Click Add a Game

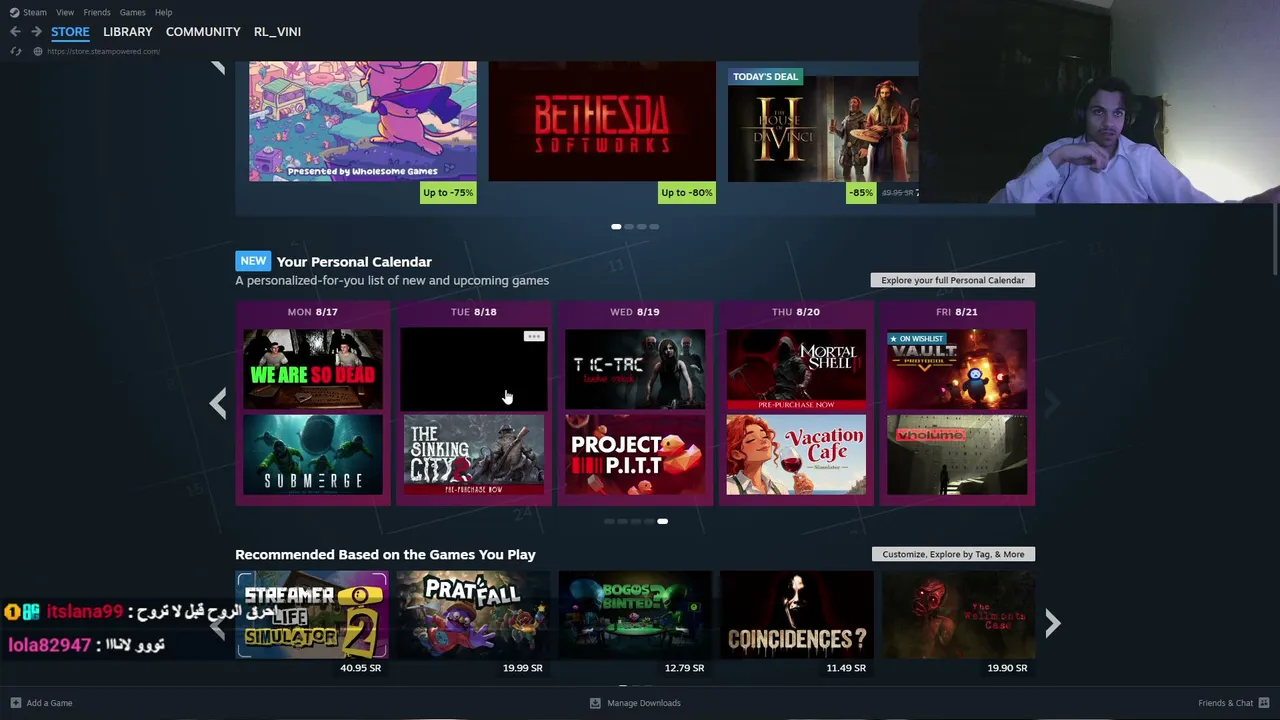tap(41, 703)
